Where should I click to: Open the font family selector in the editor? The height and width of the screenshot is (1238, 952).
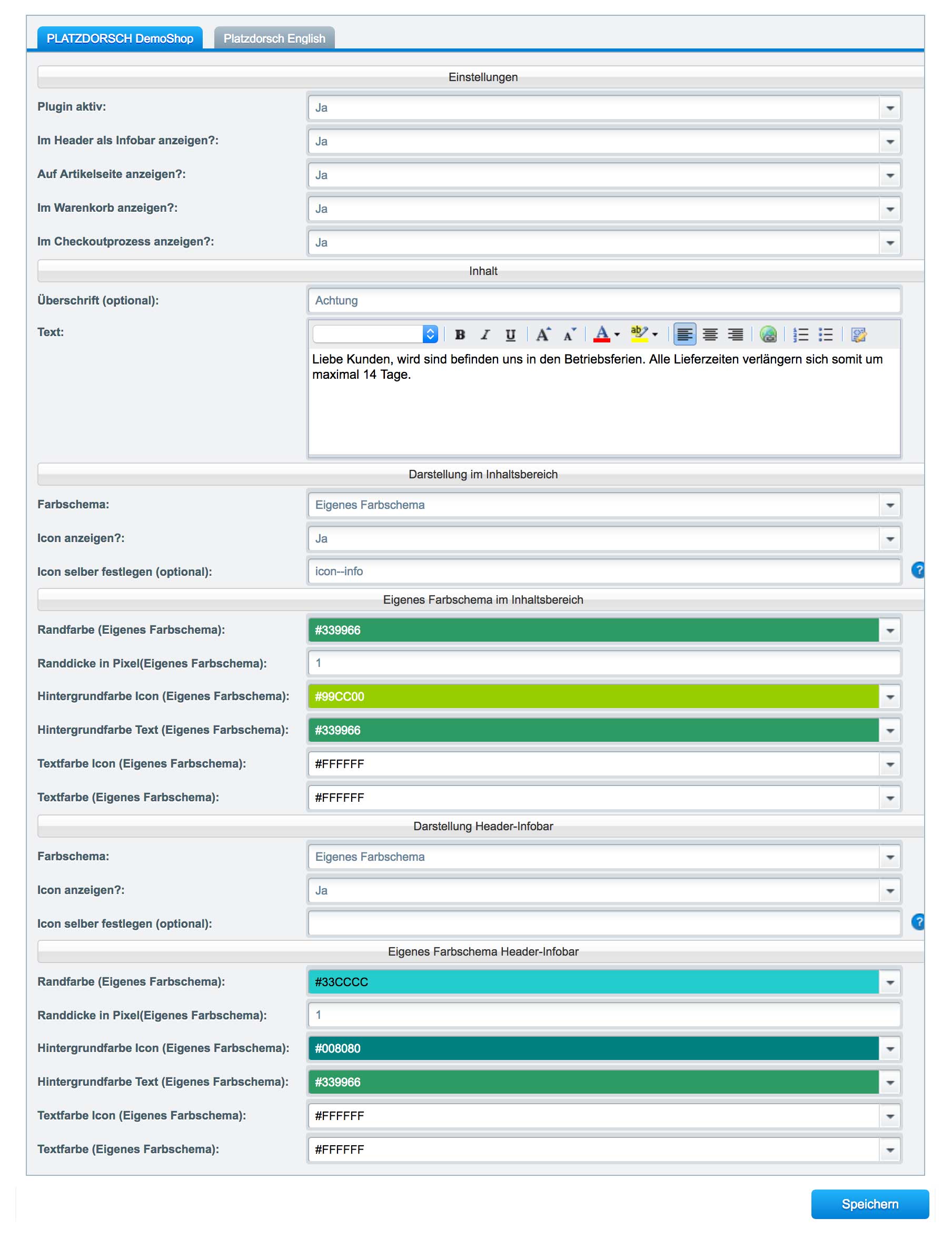(x=375, y=335)
